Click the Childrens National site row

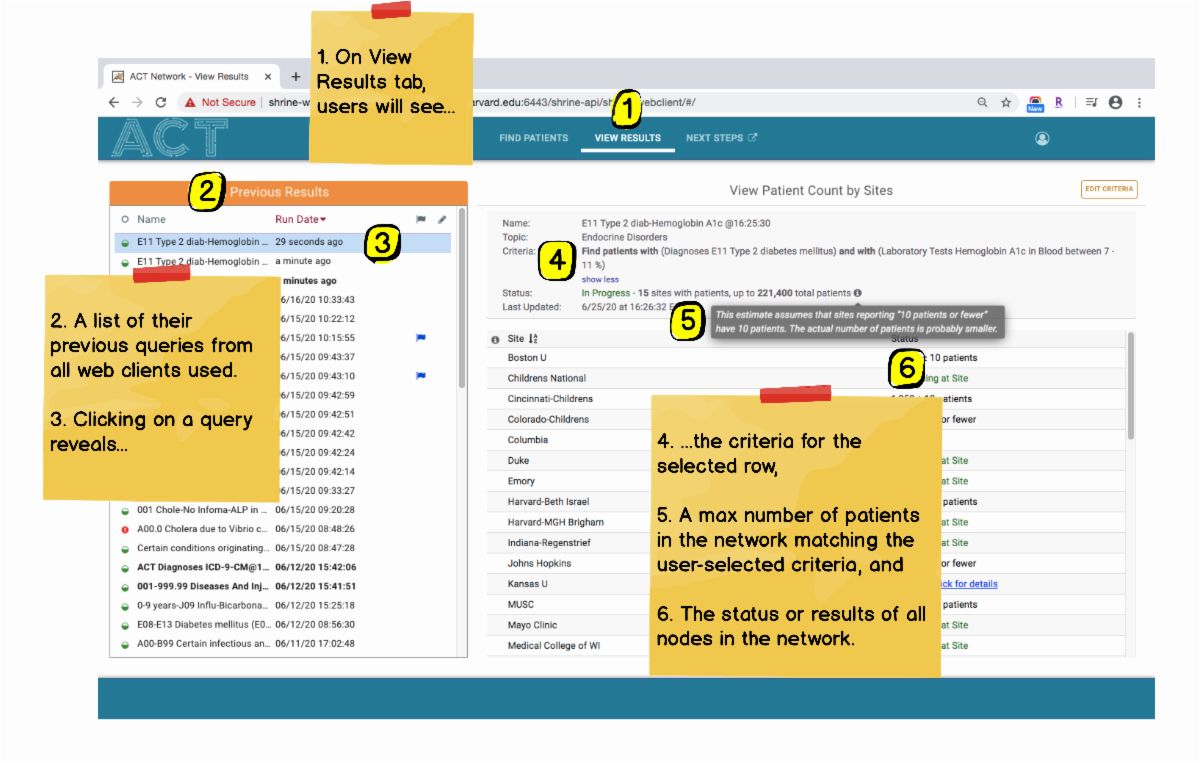808,378
